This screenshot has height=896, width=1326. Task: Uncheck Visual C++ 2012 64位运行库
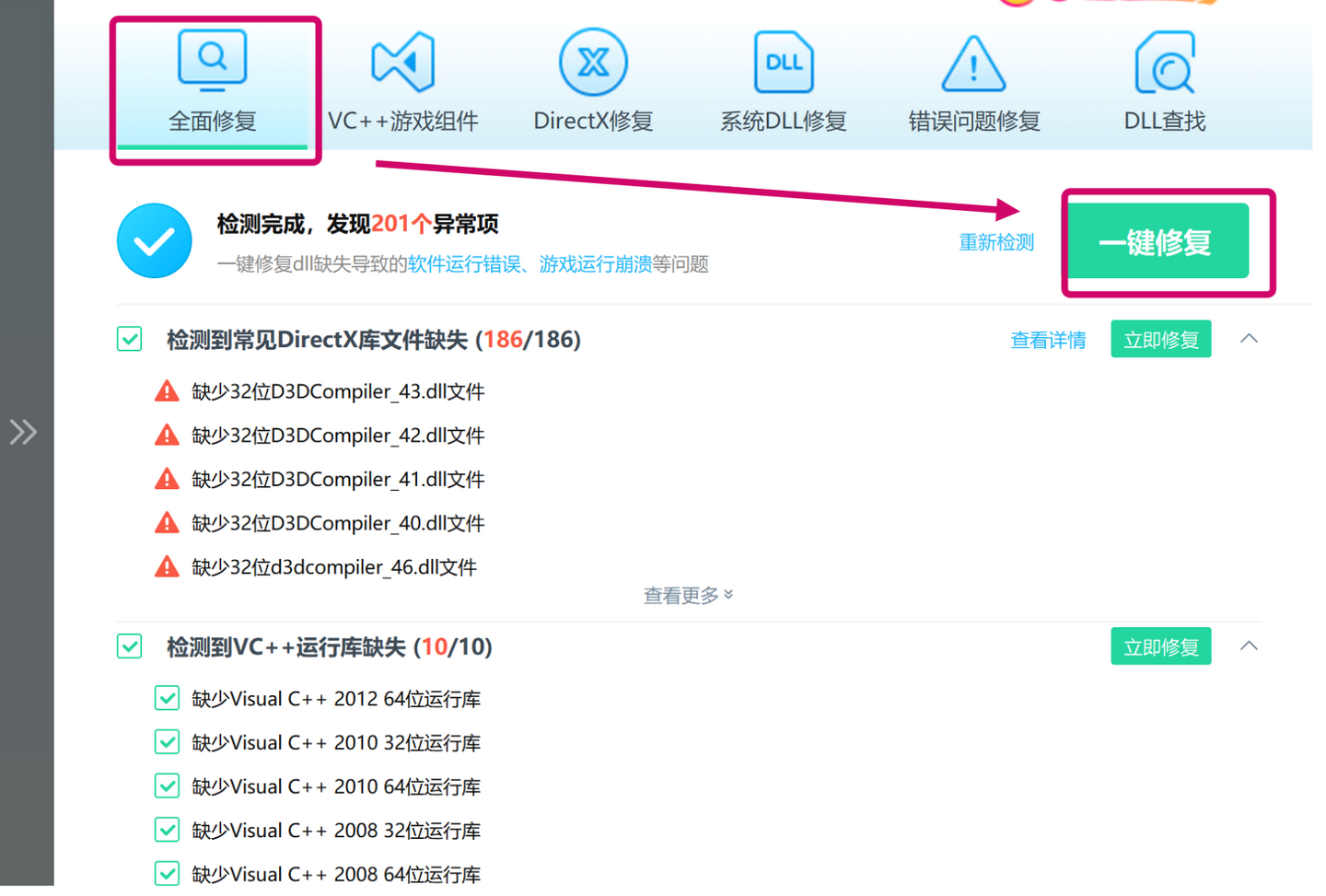[x=167, y=698]
